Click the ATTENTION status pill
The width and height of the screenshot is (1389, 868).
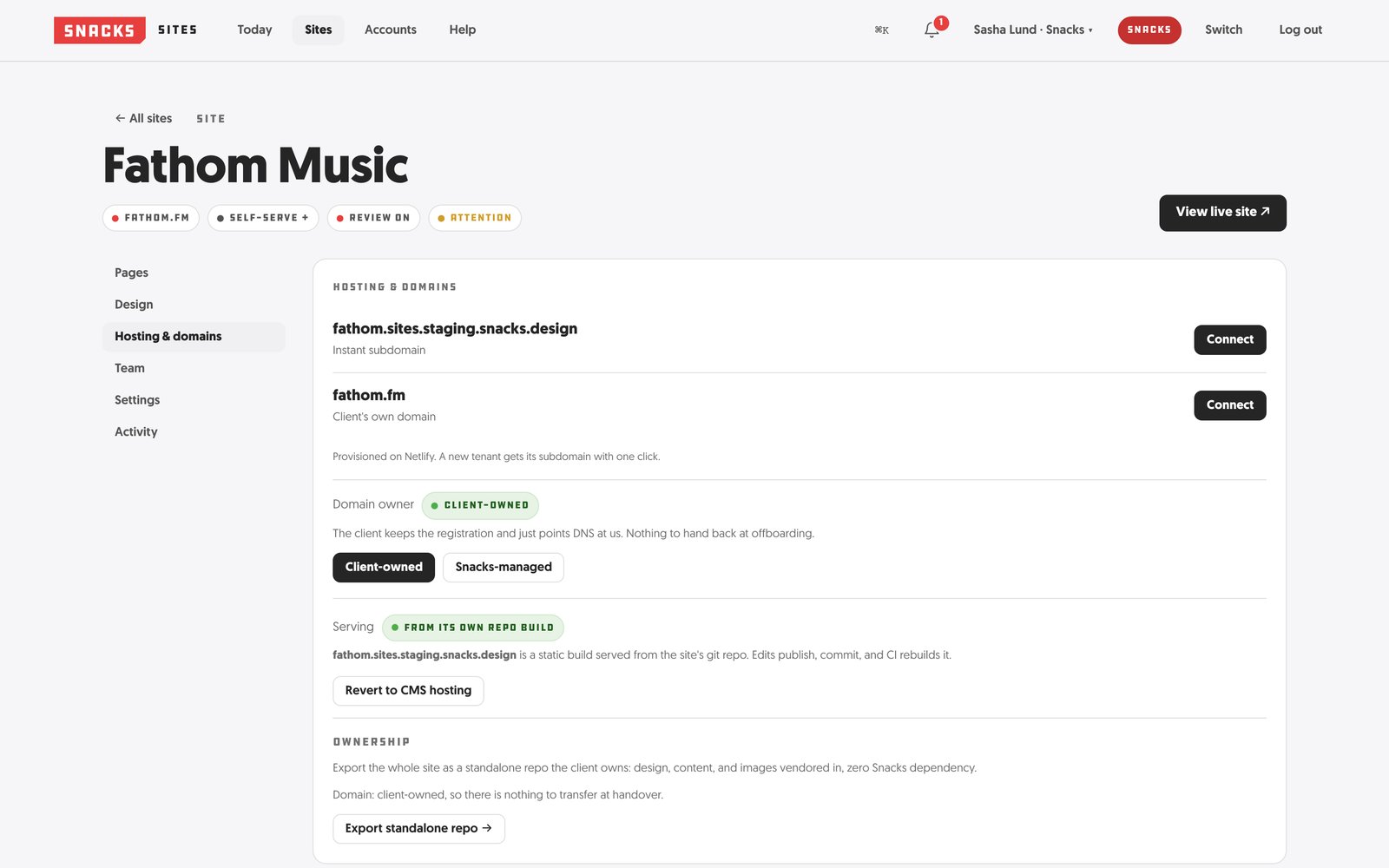(475, 218)
